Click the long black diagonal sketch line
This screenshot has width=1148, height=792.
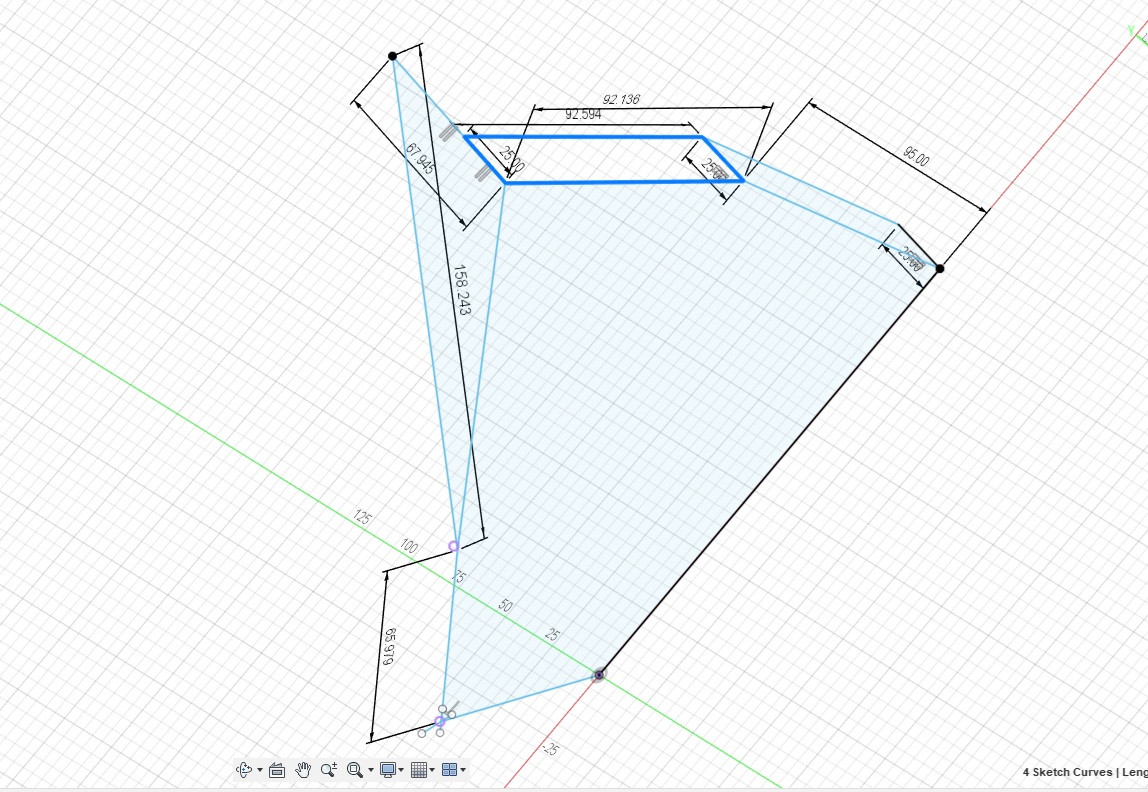(769, 472)
